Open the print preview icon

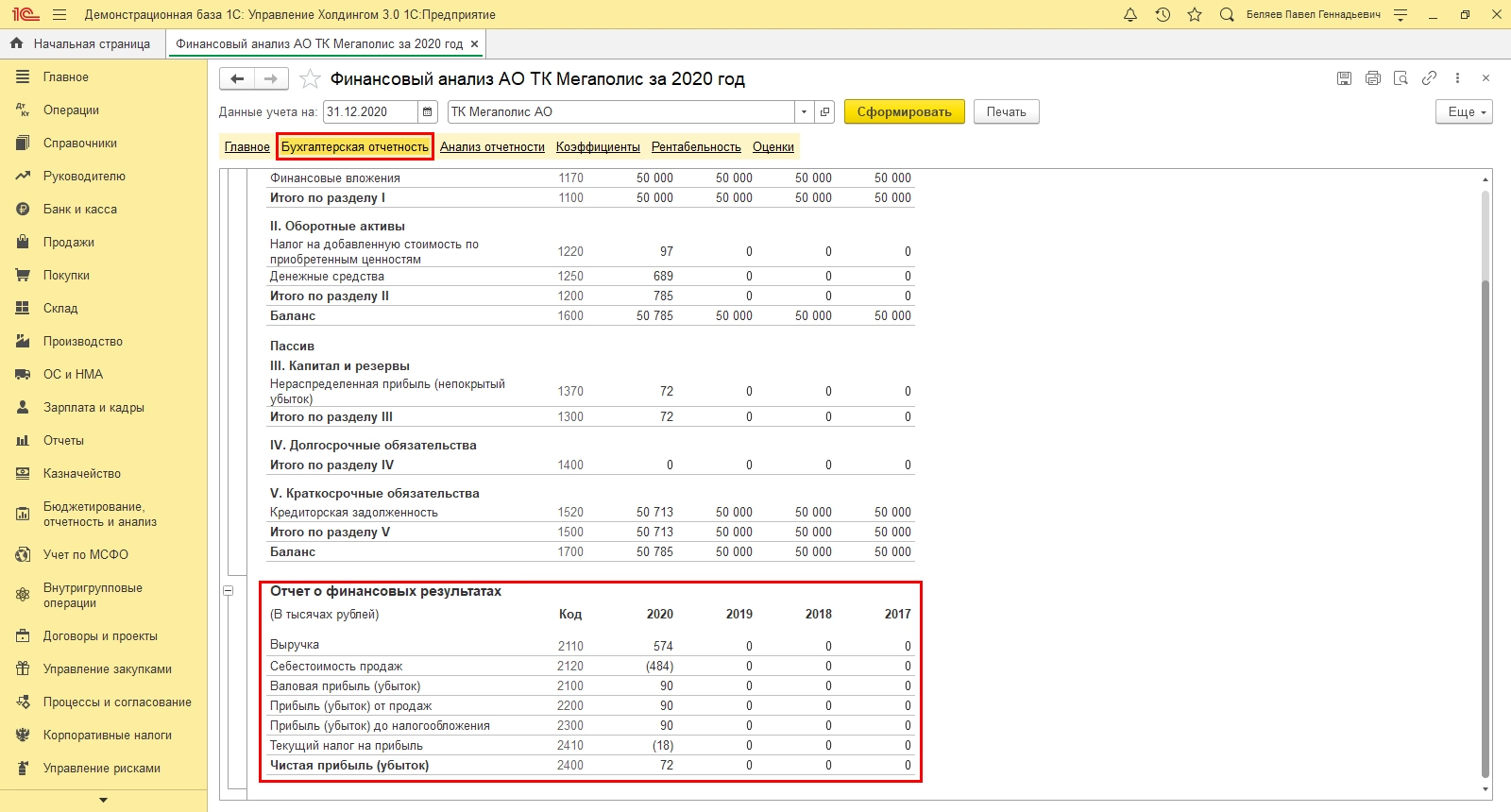click(1401, 78)
